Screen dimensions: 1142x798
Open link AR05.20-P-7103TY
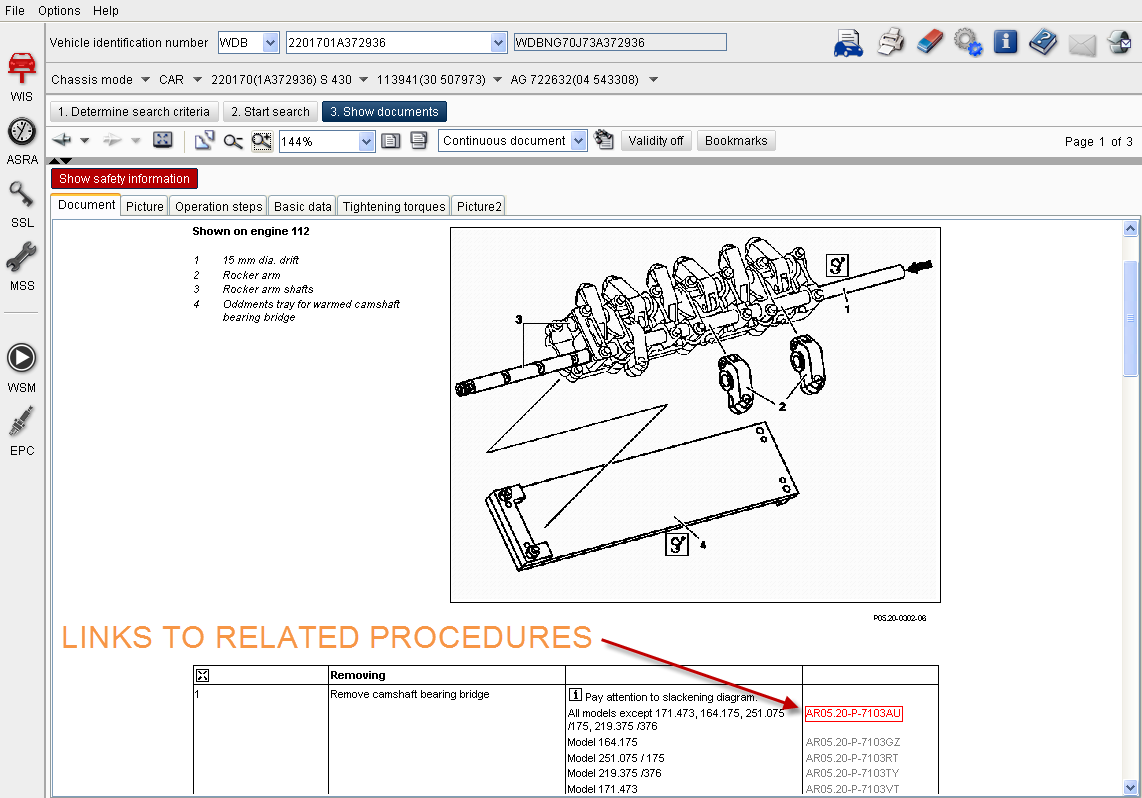[852, 773]
